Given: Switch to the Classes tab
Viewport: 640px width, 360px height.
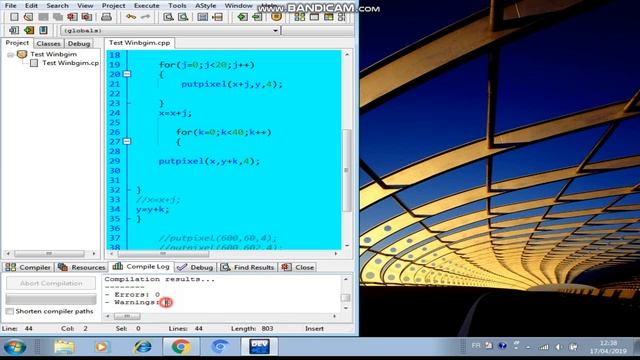Looking at the screenshot, I should (48, 43).
